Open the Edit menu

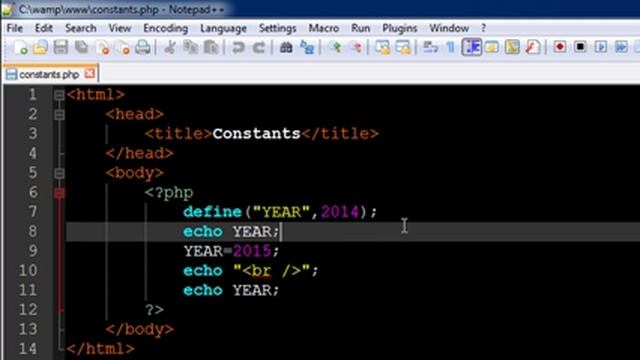pyautogui.click(x=44, y=28)
